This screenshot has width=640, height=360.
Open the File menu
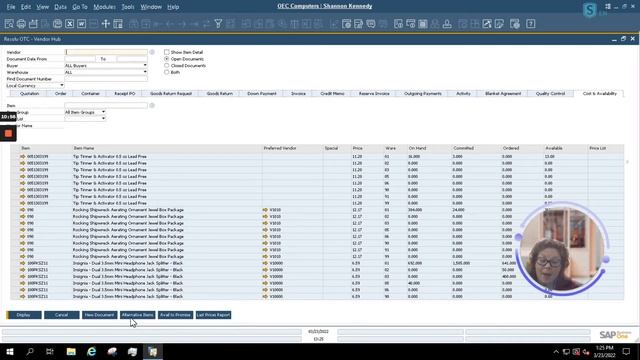tap(11, 7)
